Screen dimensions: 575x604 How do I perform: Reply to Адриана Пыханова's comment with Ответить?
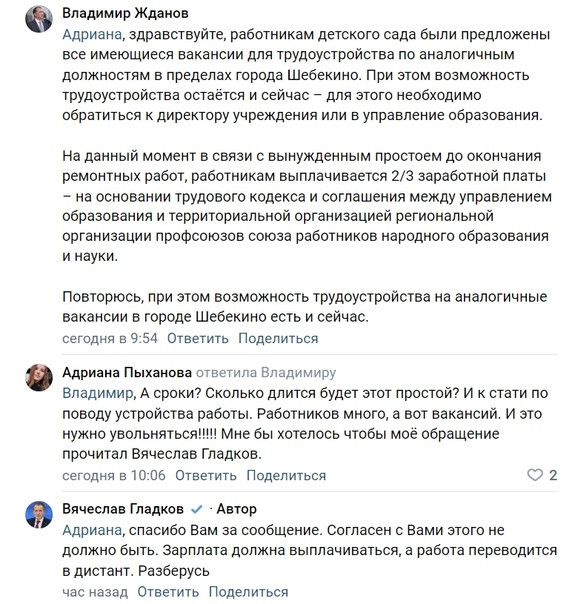(x=206, y=475)
